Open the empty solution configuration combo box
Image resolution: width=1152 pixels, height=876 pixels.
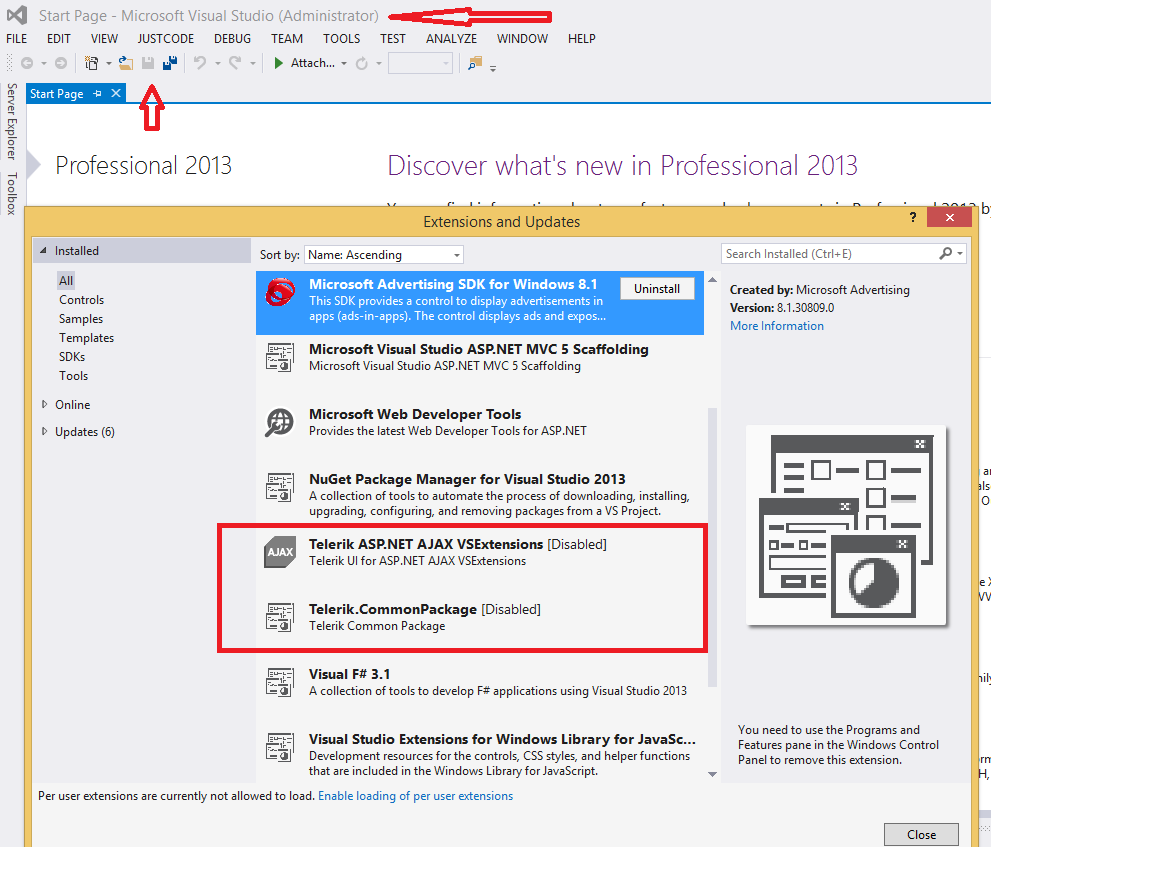[420, 63]
